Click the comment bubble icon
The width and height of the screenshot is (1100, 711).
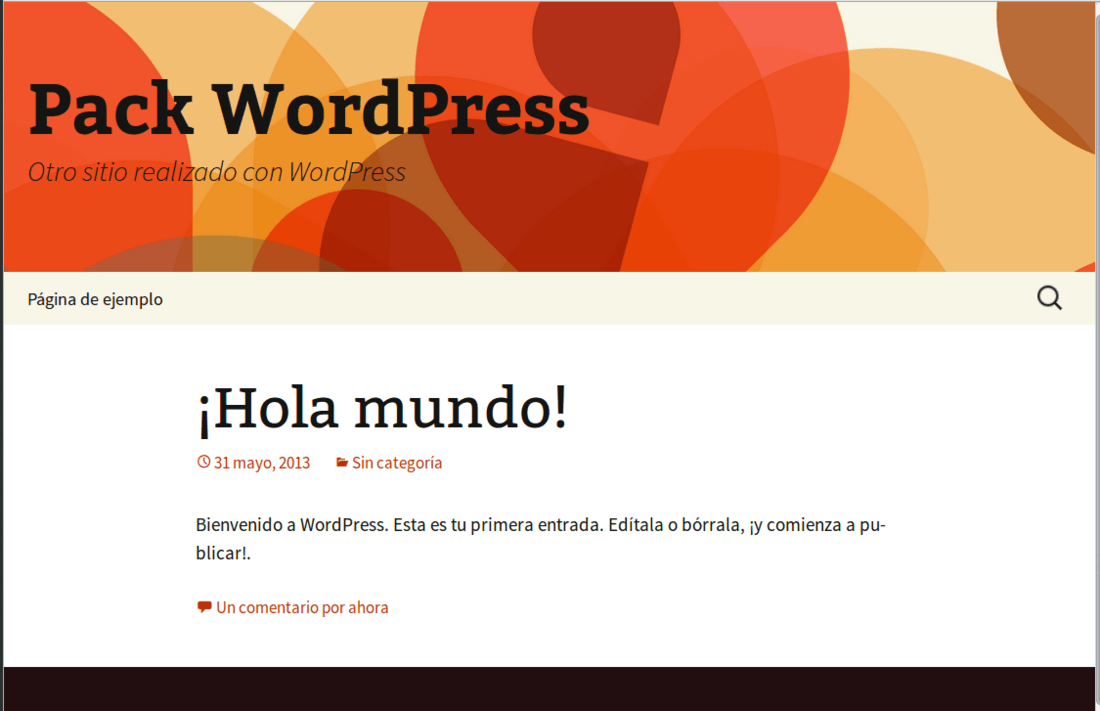(204, 607)
